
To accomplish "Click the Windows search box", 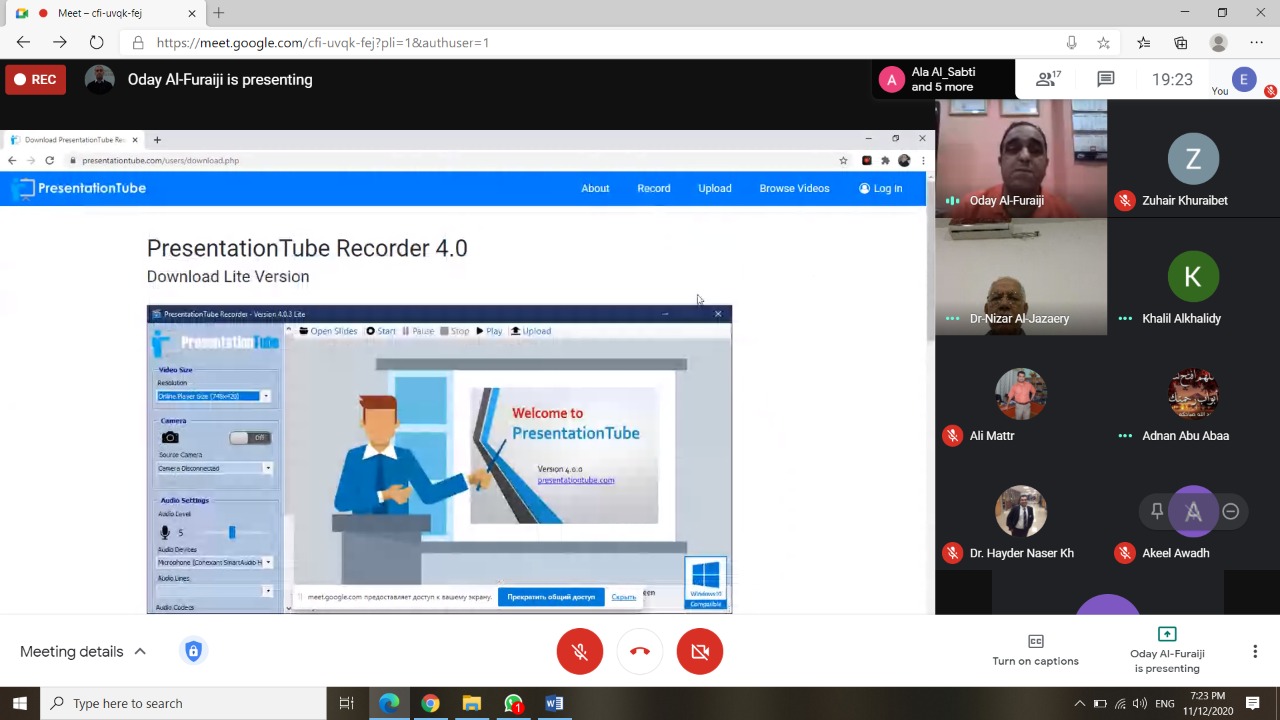I will pyautogui.click(x=183, y=703).
